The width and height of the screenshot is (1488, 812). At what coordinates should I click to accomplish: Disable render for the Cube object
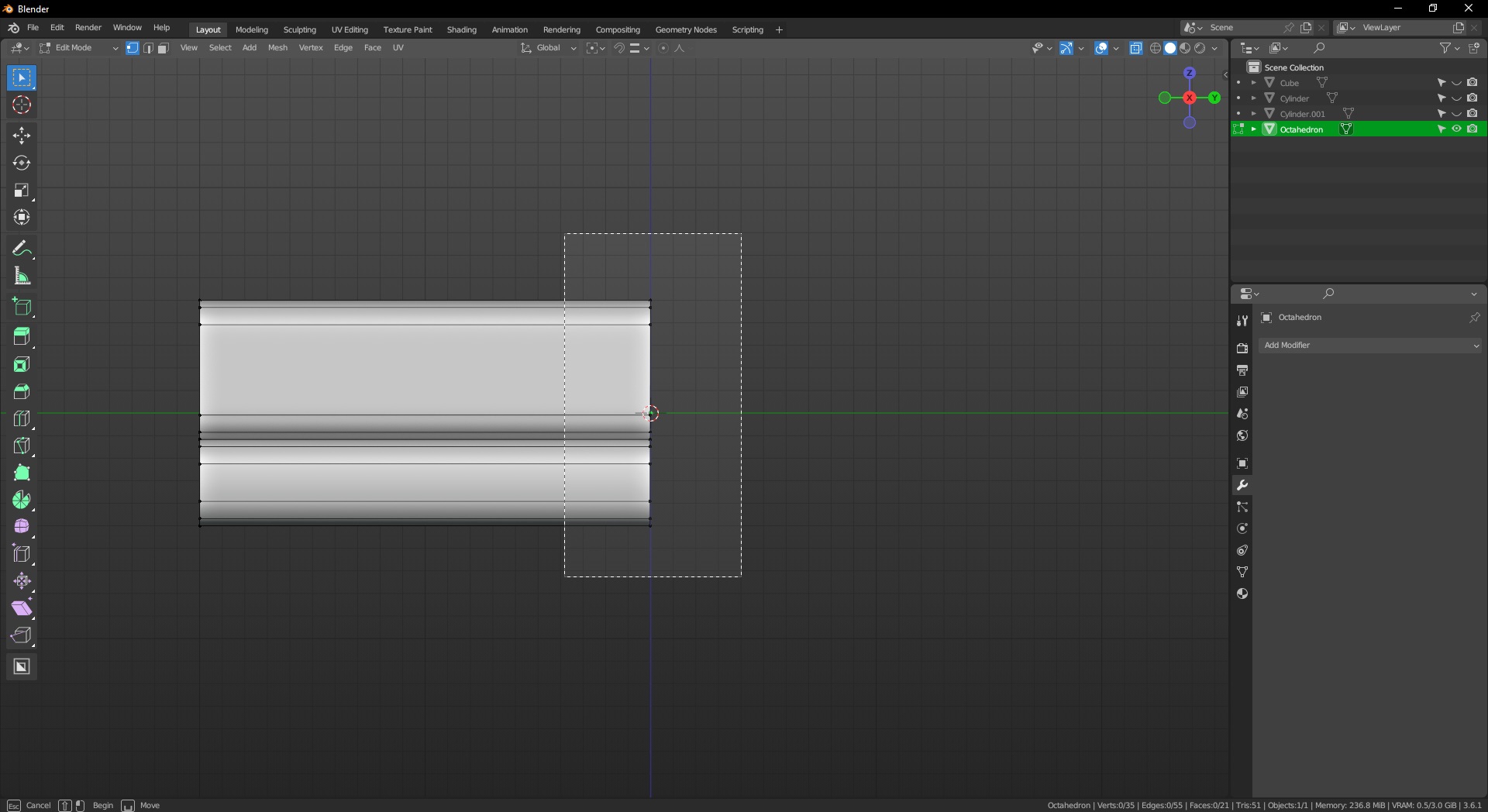pyautogui.click(x=1472, y=83)
